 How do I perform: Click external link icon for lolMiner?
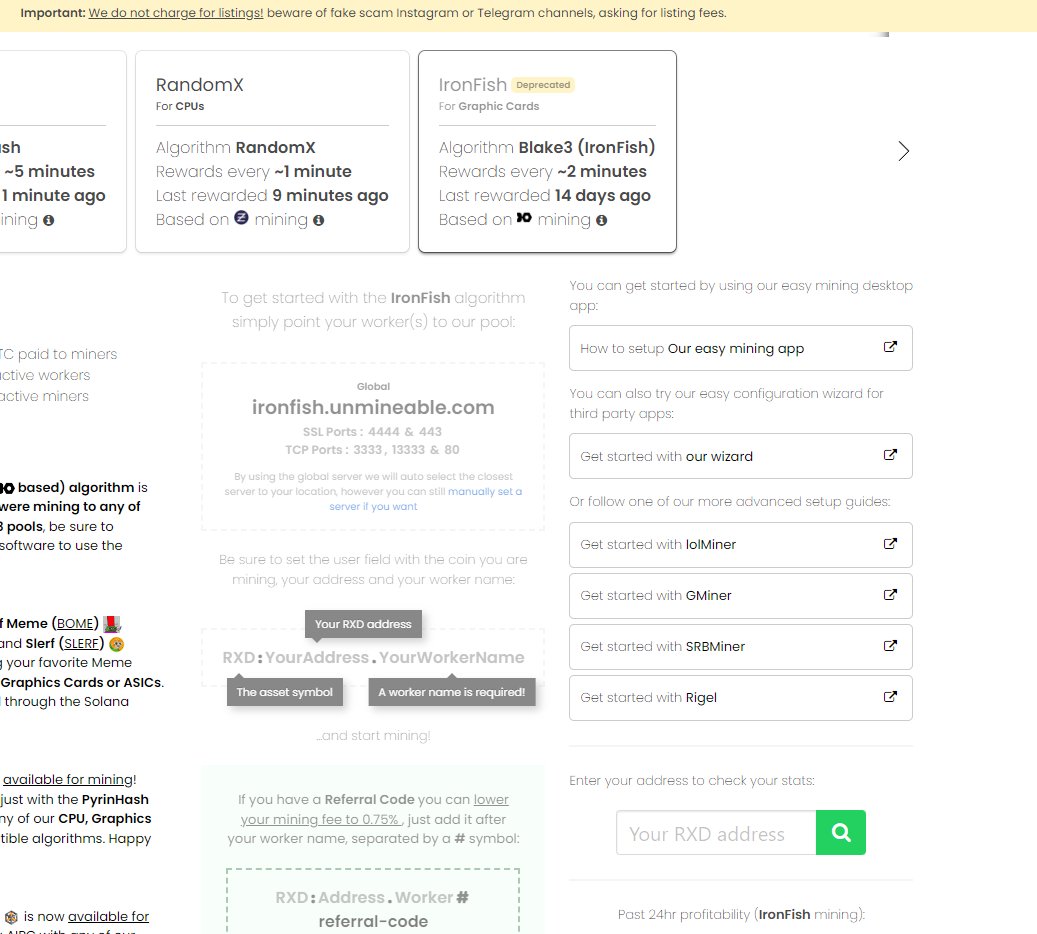[890, 543]
